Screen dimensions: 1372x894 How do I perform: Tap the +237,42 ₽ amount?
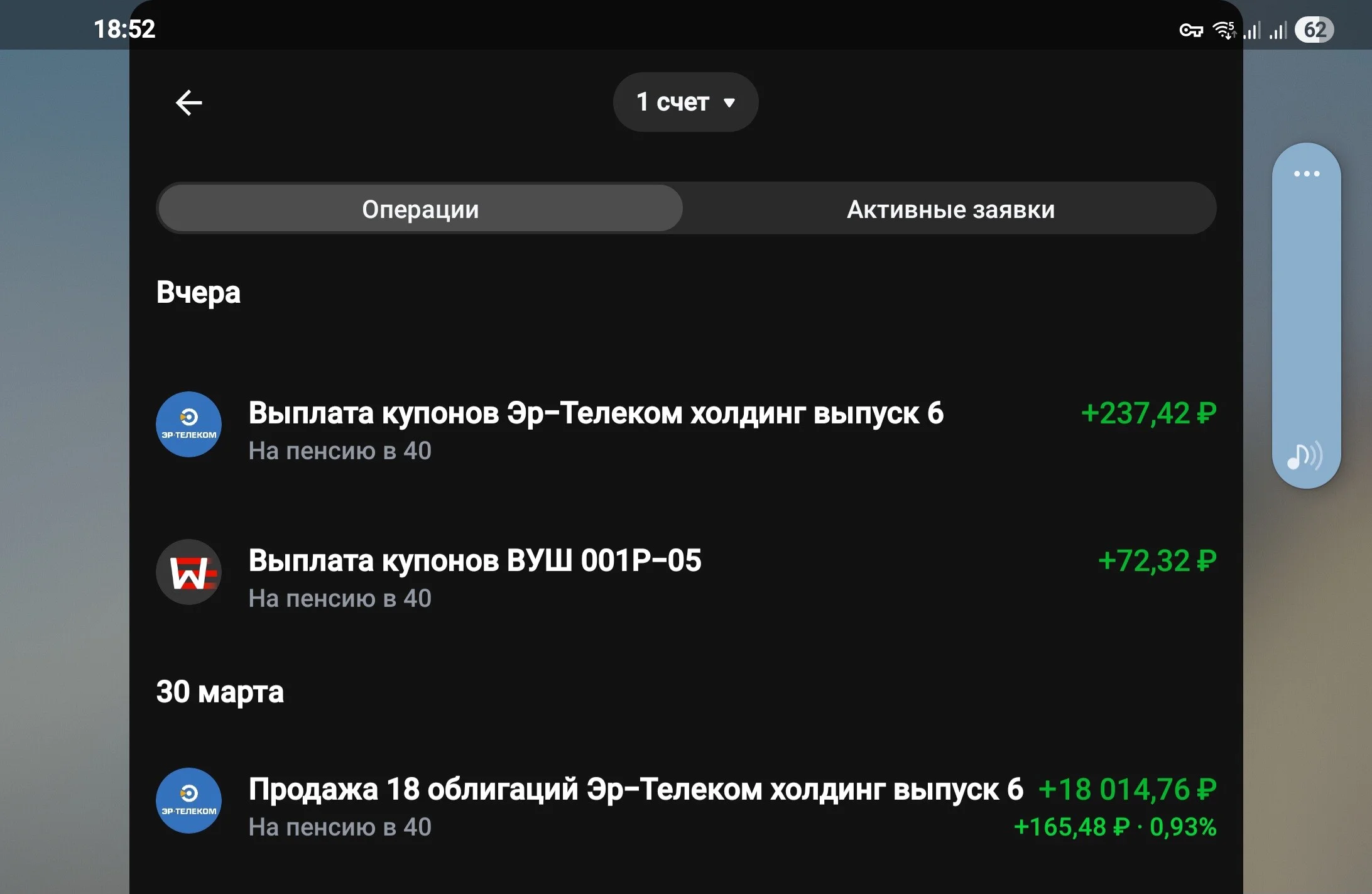pyautogui.click(x=1148, y=413)
